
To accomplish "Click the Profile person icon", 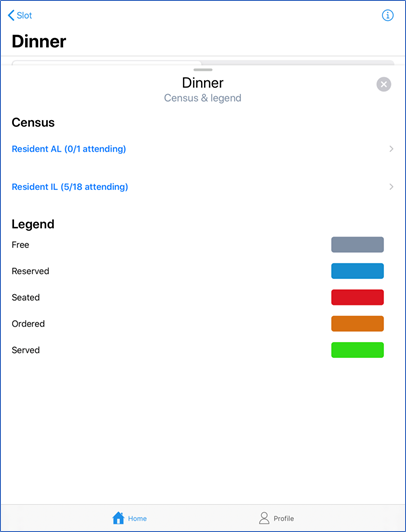I will tap(264, 518).
